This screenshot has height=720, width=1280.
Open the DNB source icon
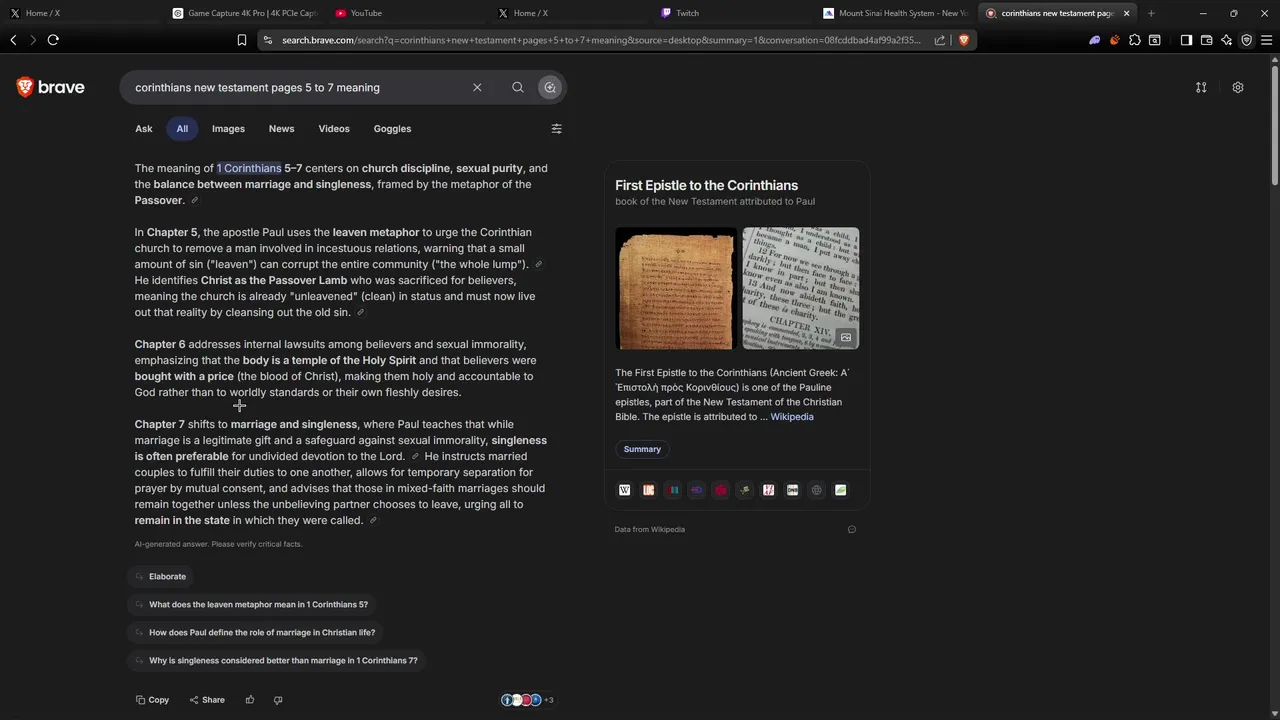pyautogui.click(x=793, y=490)
